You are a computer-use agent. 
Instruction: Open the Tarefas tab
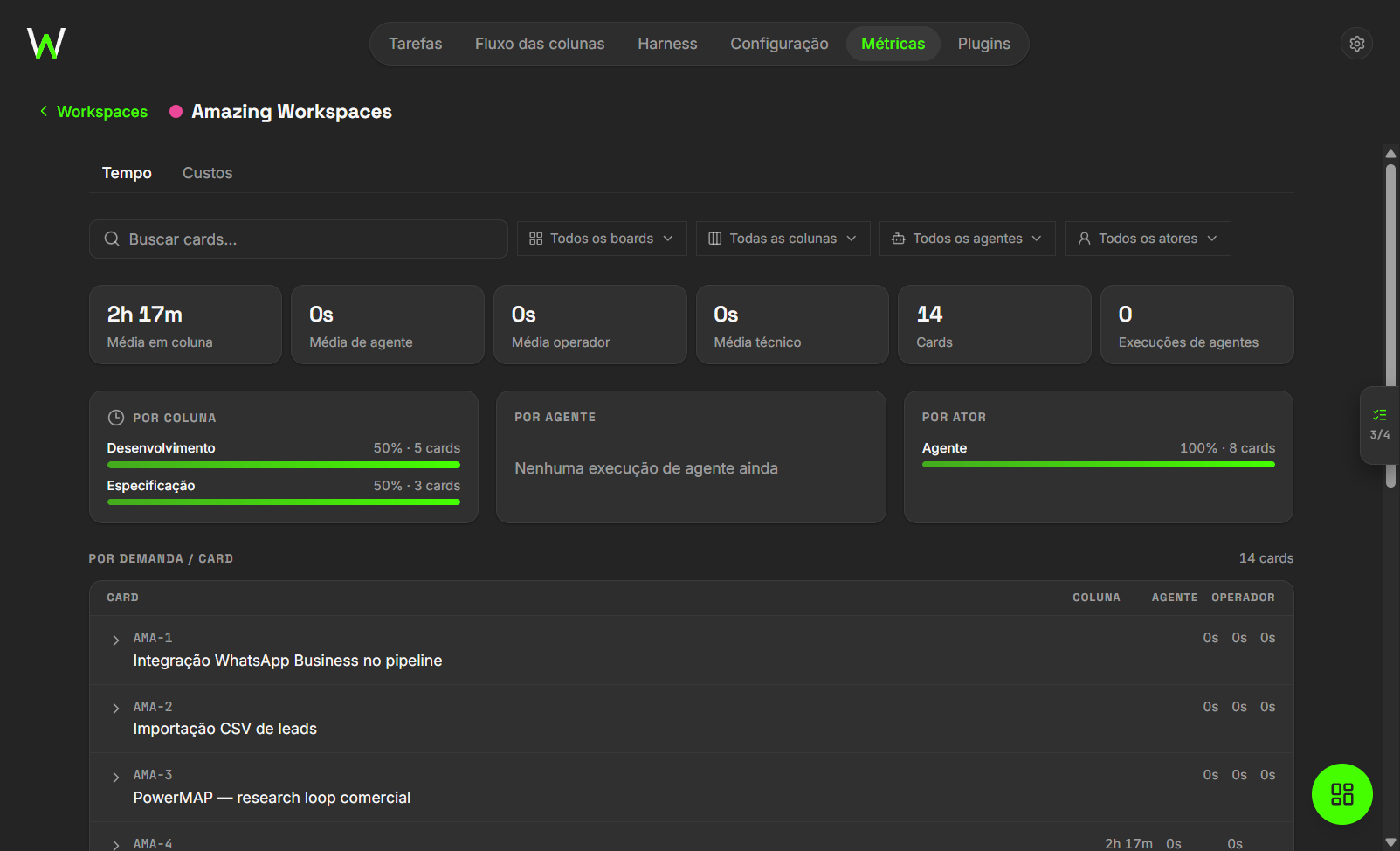[415, 44]
